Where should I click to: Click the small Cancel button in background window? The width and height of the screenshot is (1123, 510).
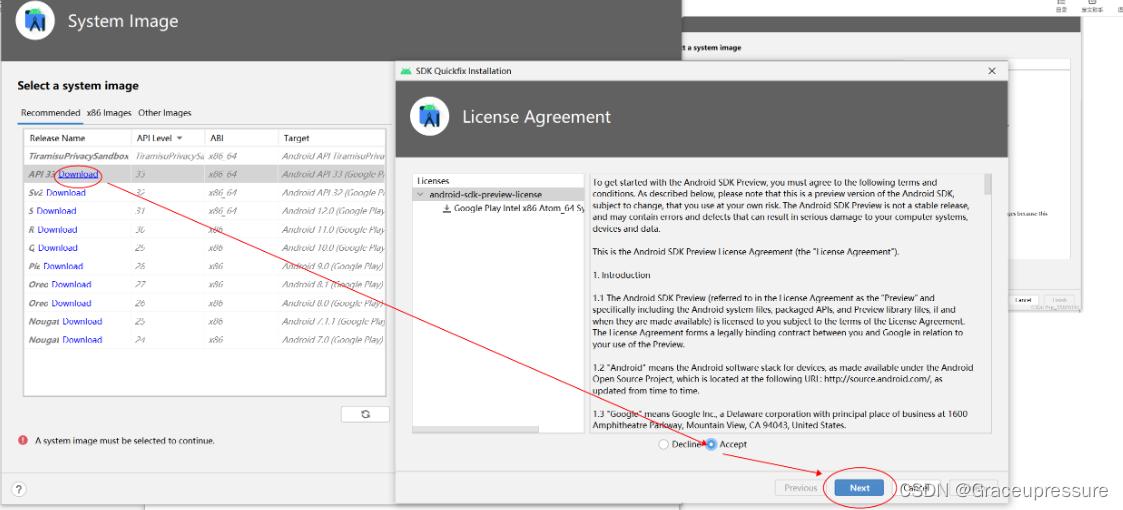pyautogui.click(x=1023, y=300)
